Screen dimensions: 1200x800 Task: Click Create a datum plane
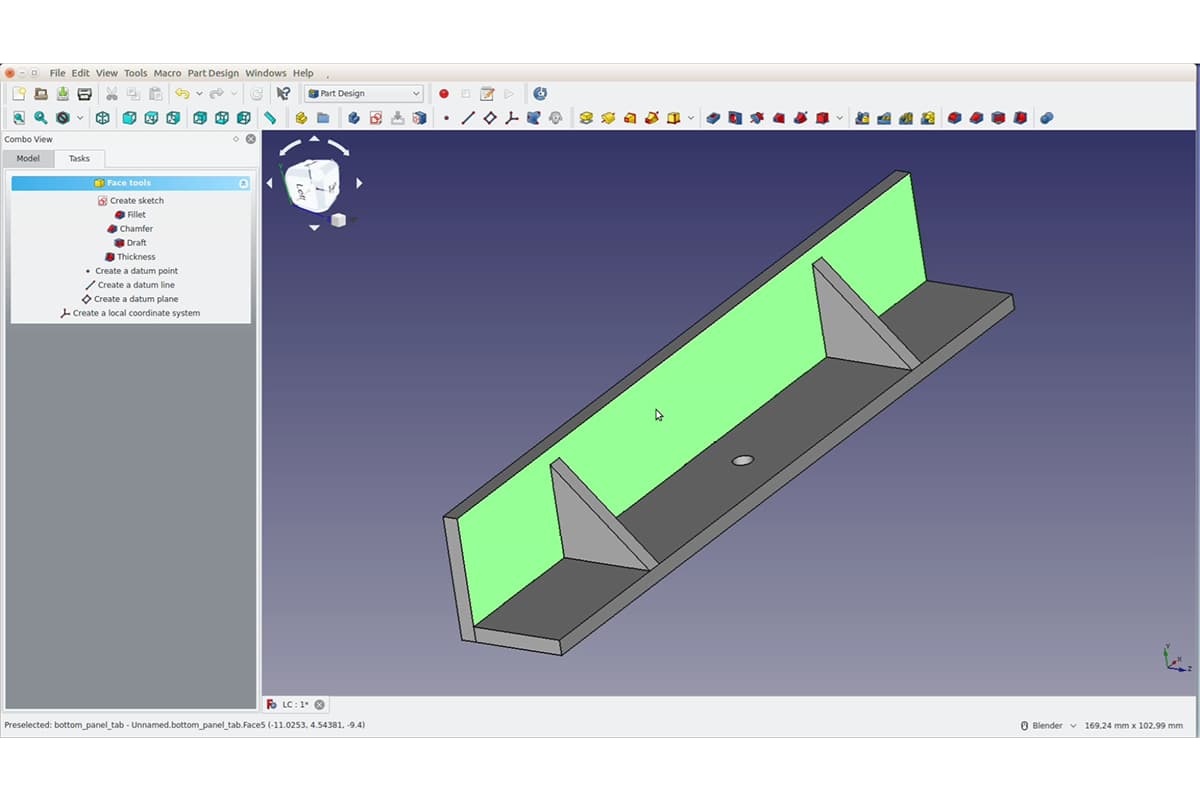click(x=130, y=299)
